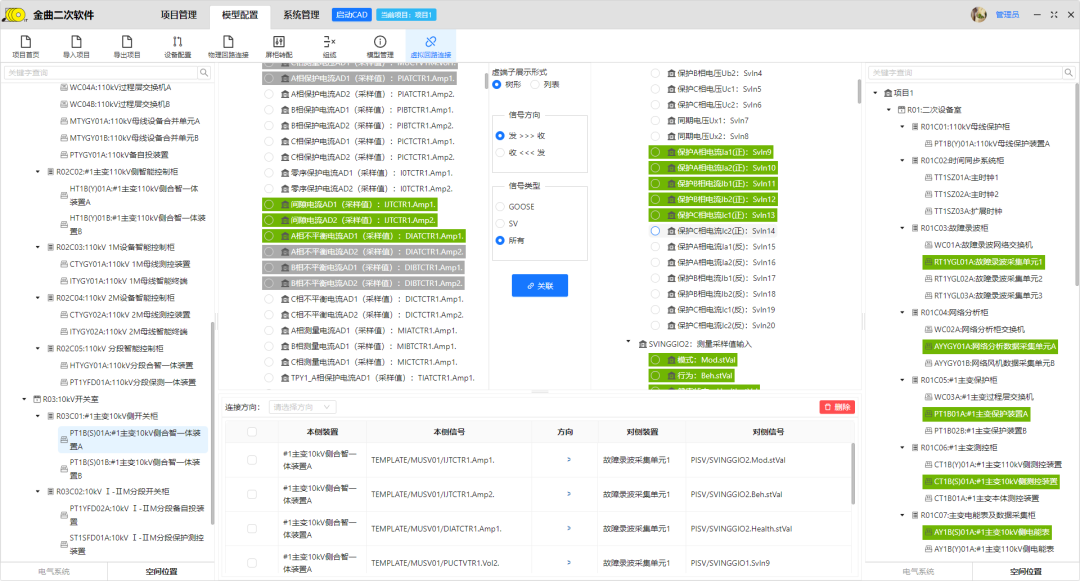Select the 列表 display format radio

click(537, 85)
